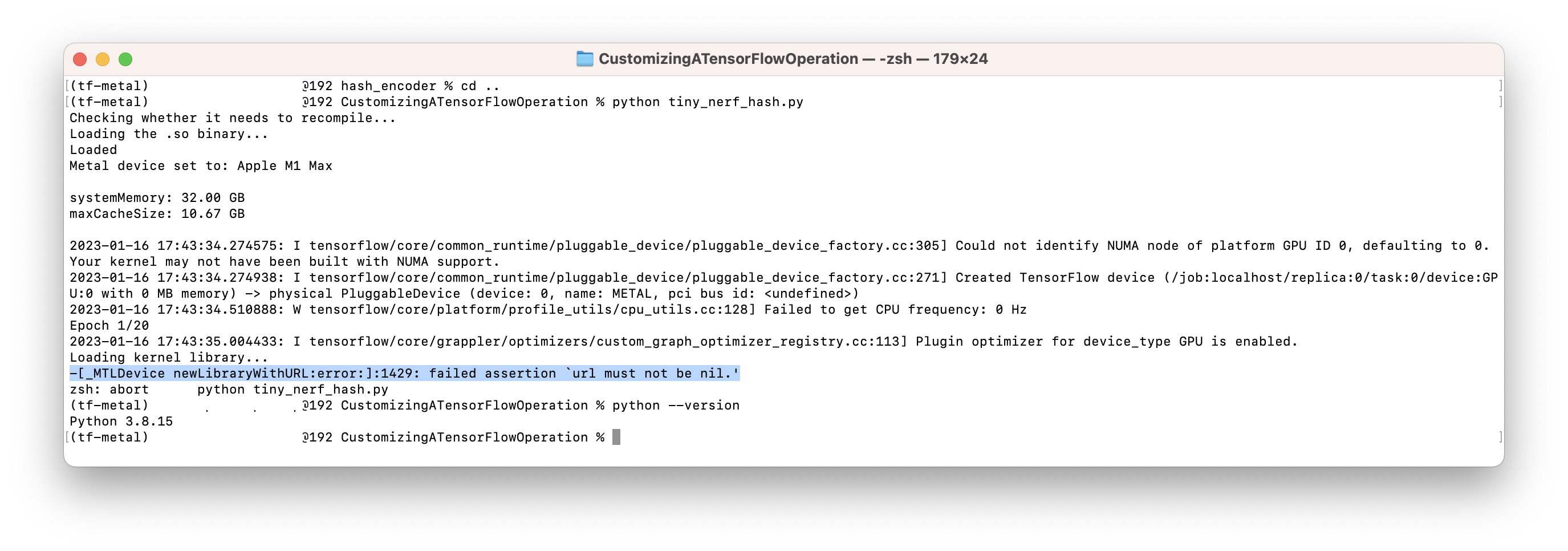Viewport: 1568px width, 551px height.
Task: Click "Checking whether it needs to recompile..." line
Action: click(233, 118)
